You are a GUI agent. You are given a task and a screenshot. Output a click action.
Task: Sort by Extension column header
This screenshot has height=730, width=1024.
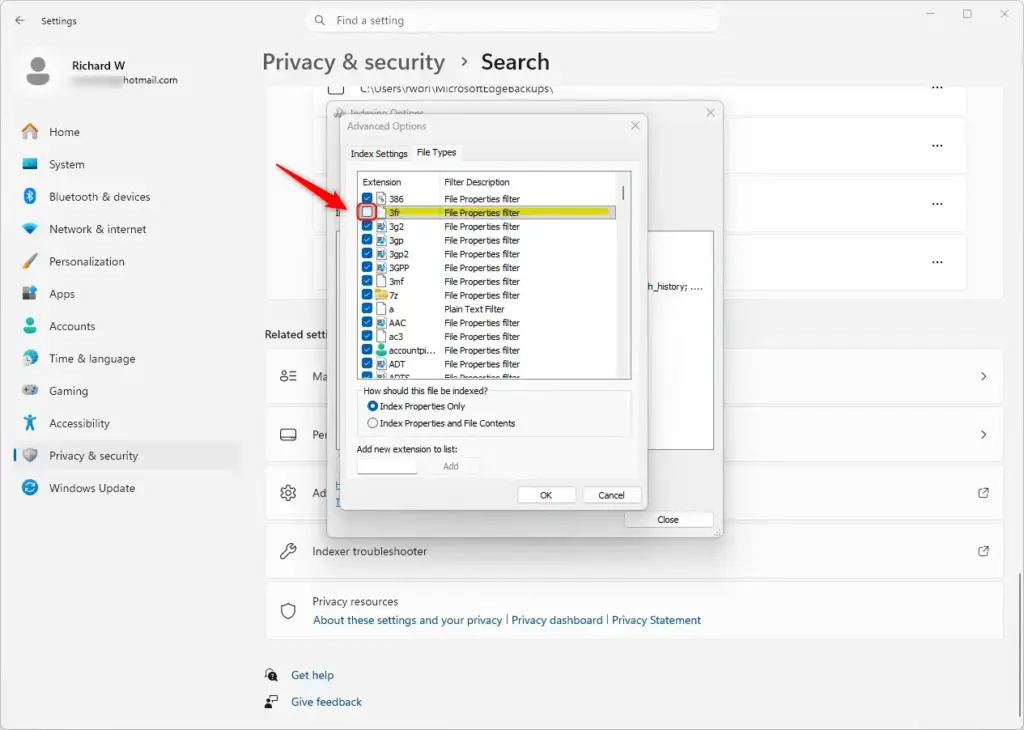398,182
